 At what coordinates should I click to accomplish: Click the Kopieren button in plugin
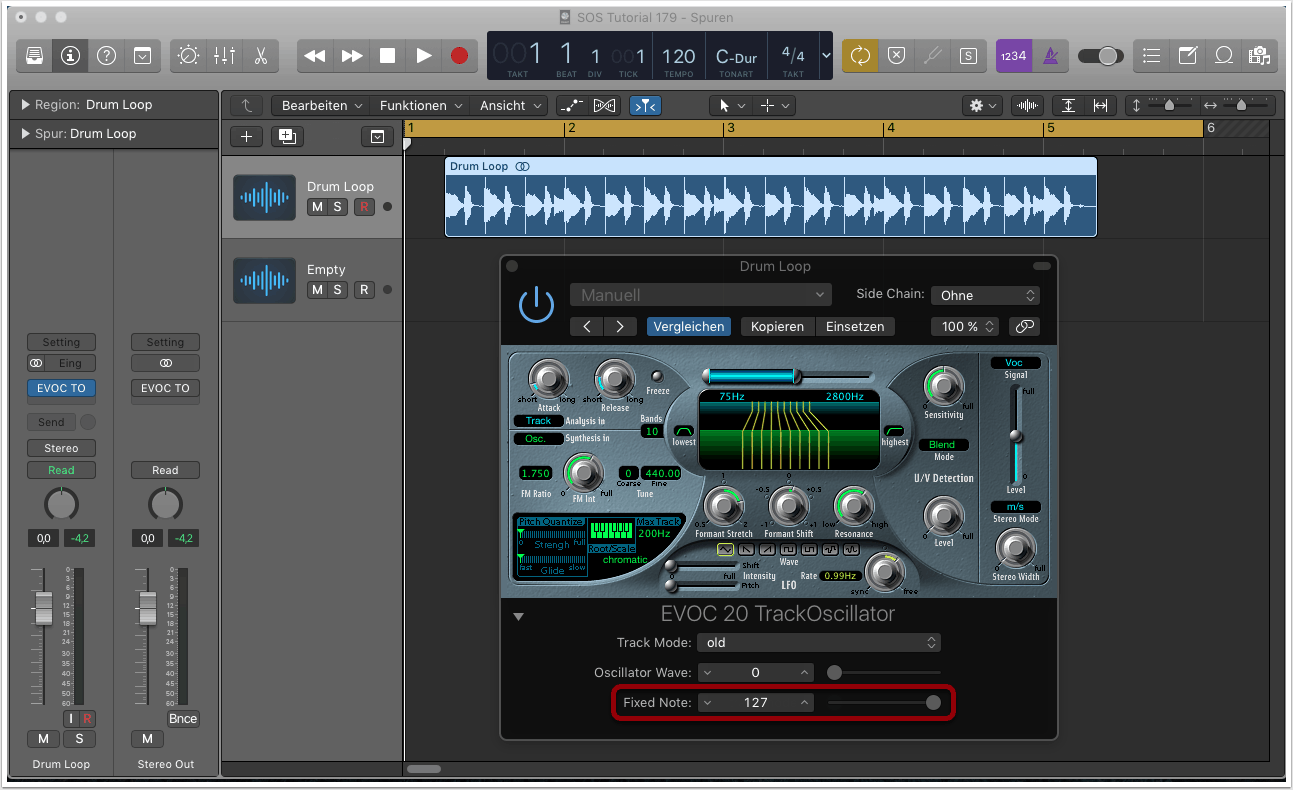tap(777, 326)
